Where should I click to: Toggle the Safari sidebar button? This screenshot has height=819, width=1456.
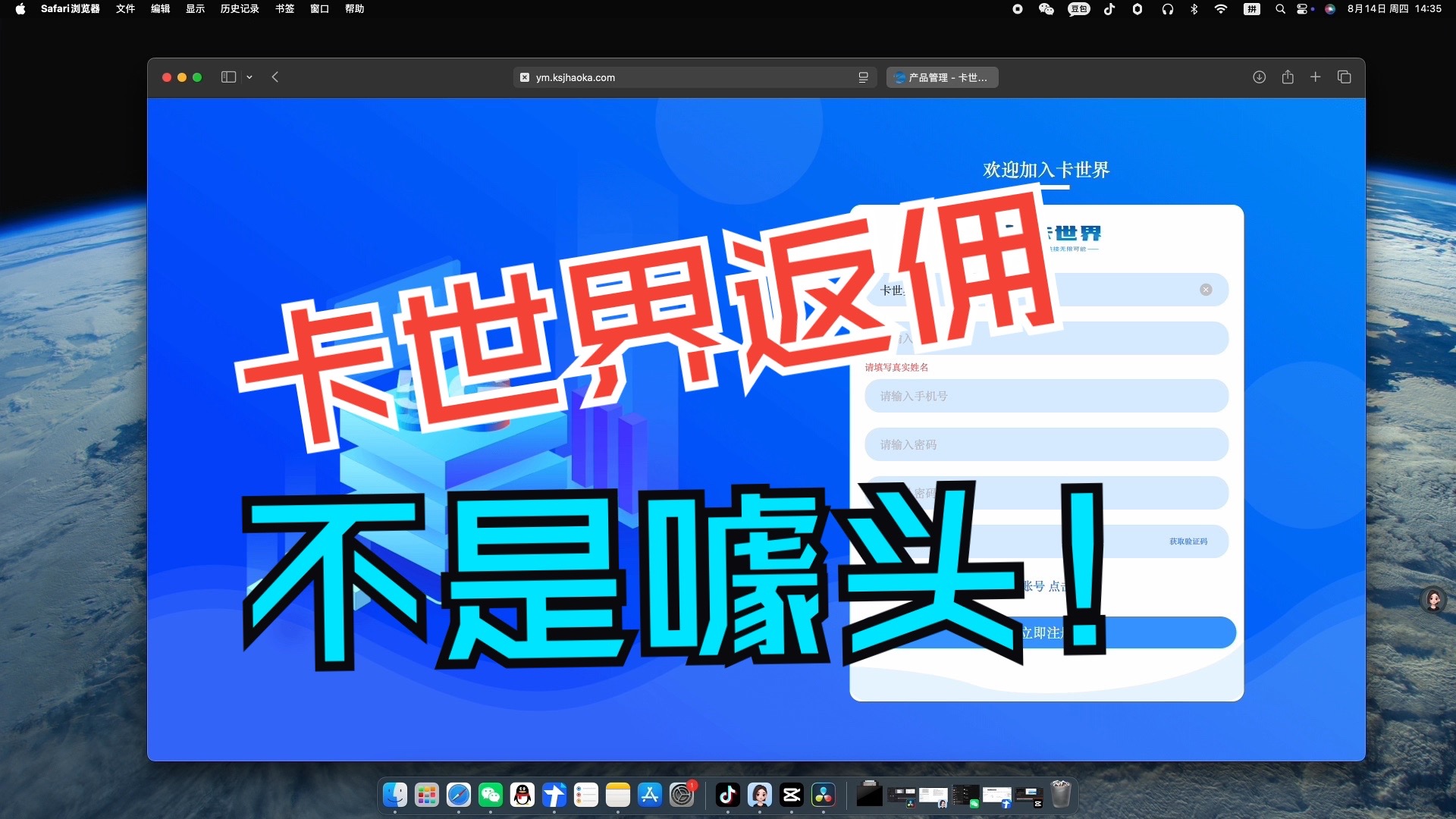pyautogui.click(x=228, y=77)
